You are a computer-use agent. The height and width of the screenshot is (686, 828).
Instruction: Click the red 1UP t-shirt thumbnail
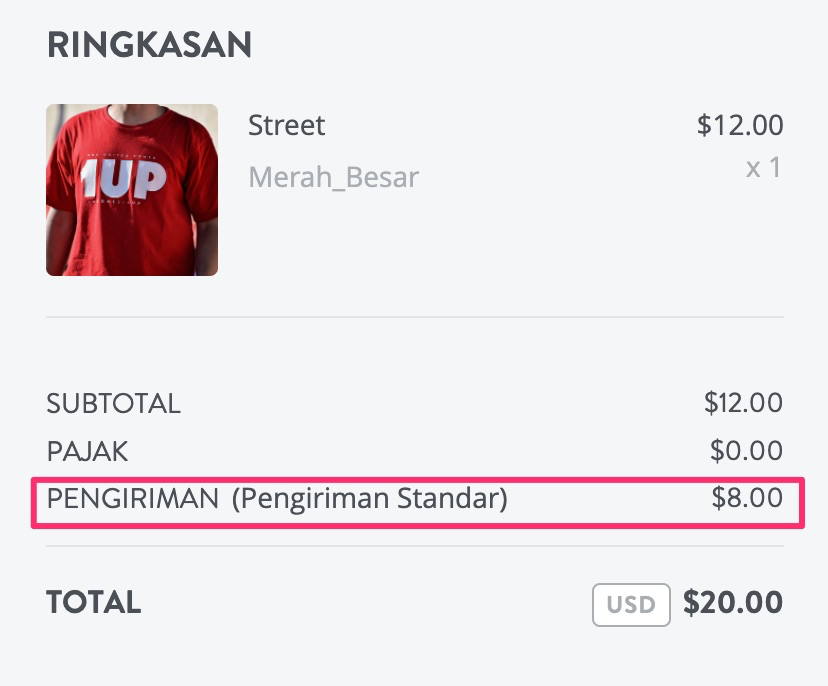(x=132, y=190)
